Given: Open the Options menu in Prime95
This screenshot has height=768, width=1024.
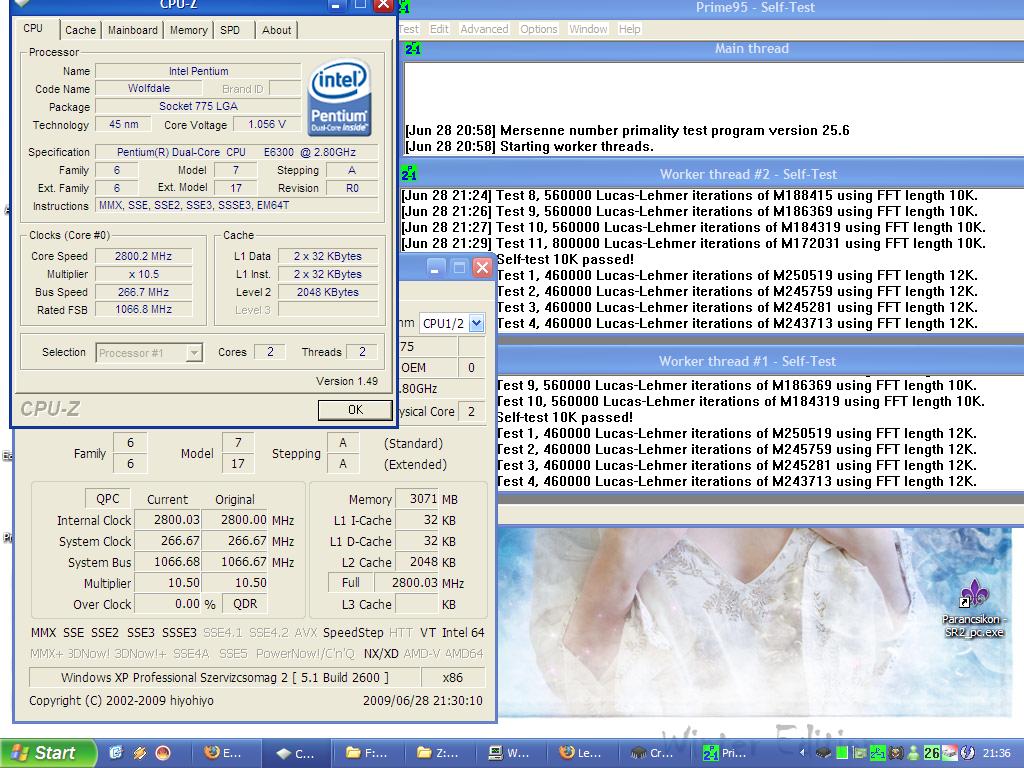Looking at the screenshot, I should (539, 29).
